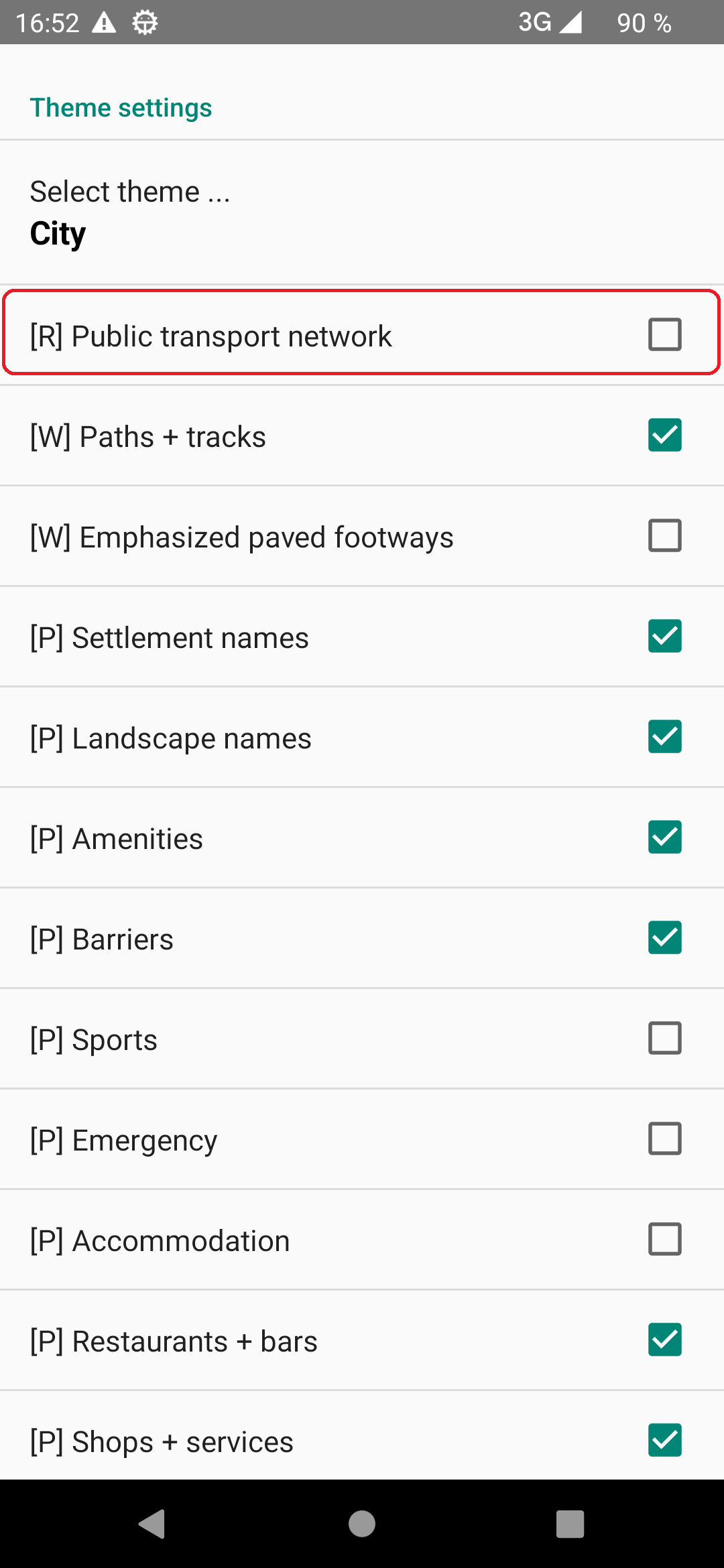Tap the Barriers option label
The image size is (724, 1568).
[102, 939]
